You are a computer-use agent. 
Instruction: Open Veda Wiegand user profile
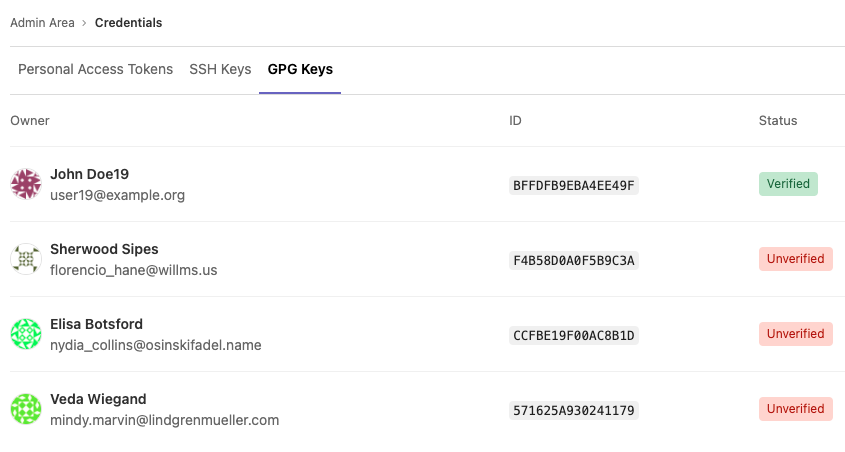98,399
